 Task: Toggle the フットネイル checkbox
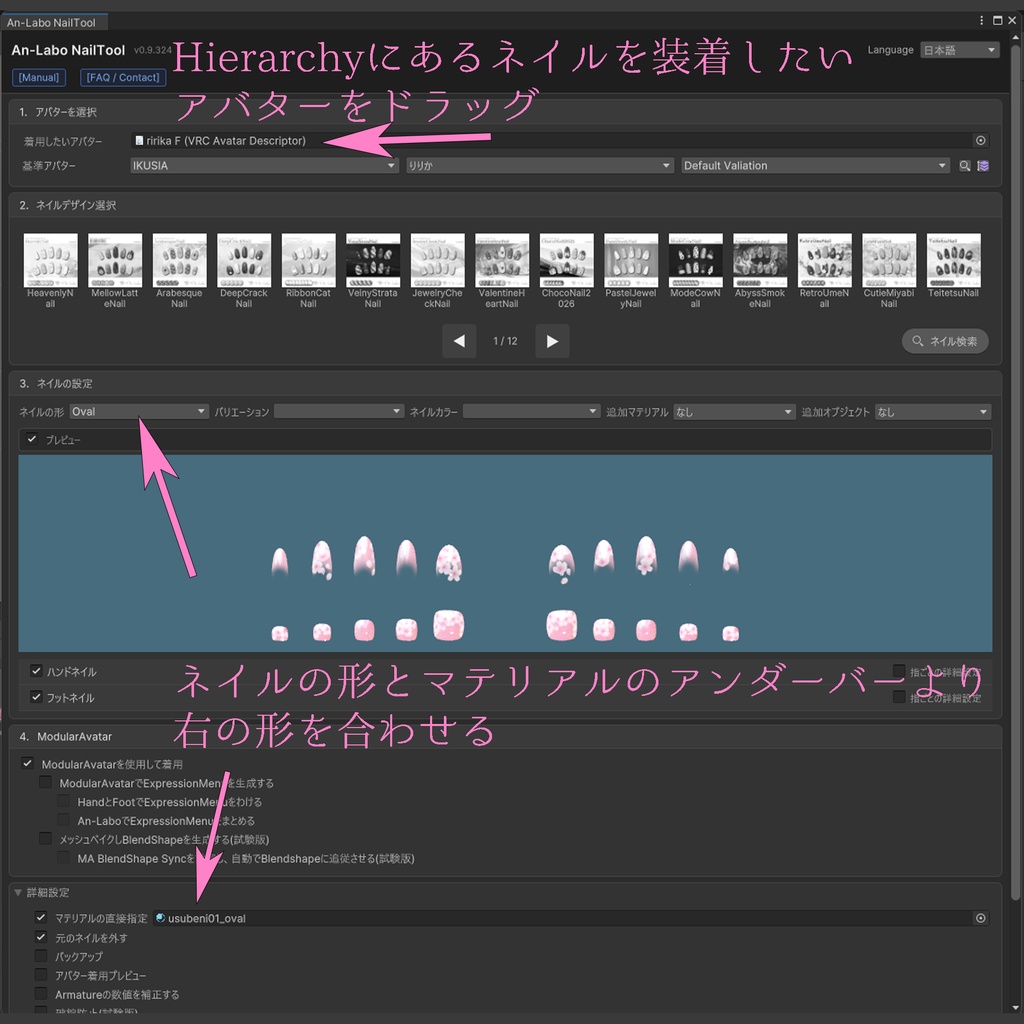click(x=37, y=697)
